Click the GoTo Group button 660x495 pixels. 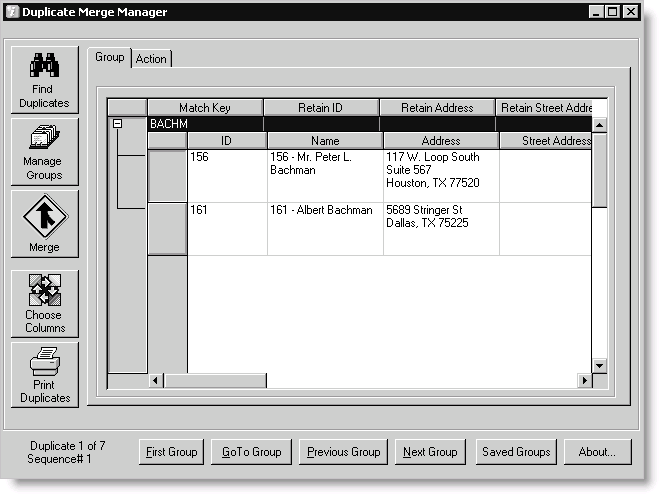click(x=251, y=452)
